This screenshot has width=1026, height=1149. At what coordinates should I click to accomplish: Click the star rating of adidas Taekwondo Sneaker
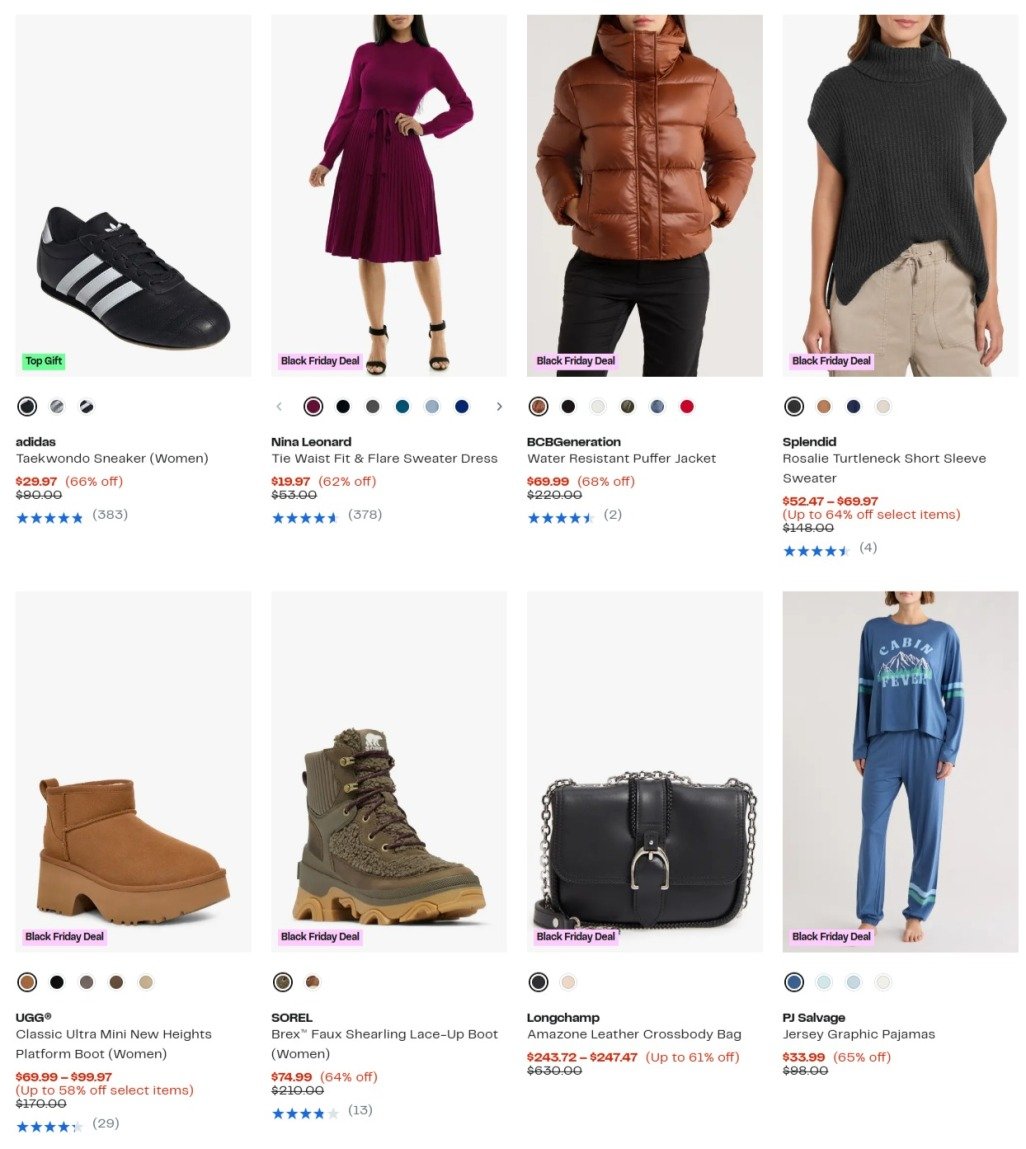click(50, 517)
